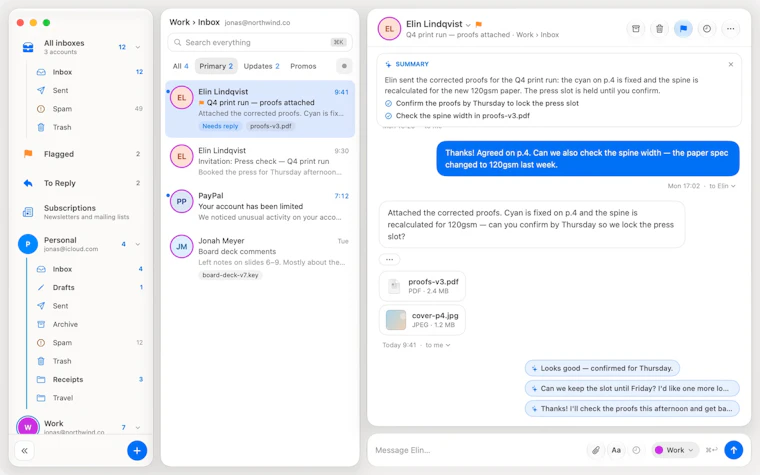Collapse the sidebar with double chevron
760x475 pixels.
25,451
